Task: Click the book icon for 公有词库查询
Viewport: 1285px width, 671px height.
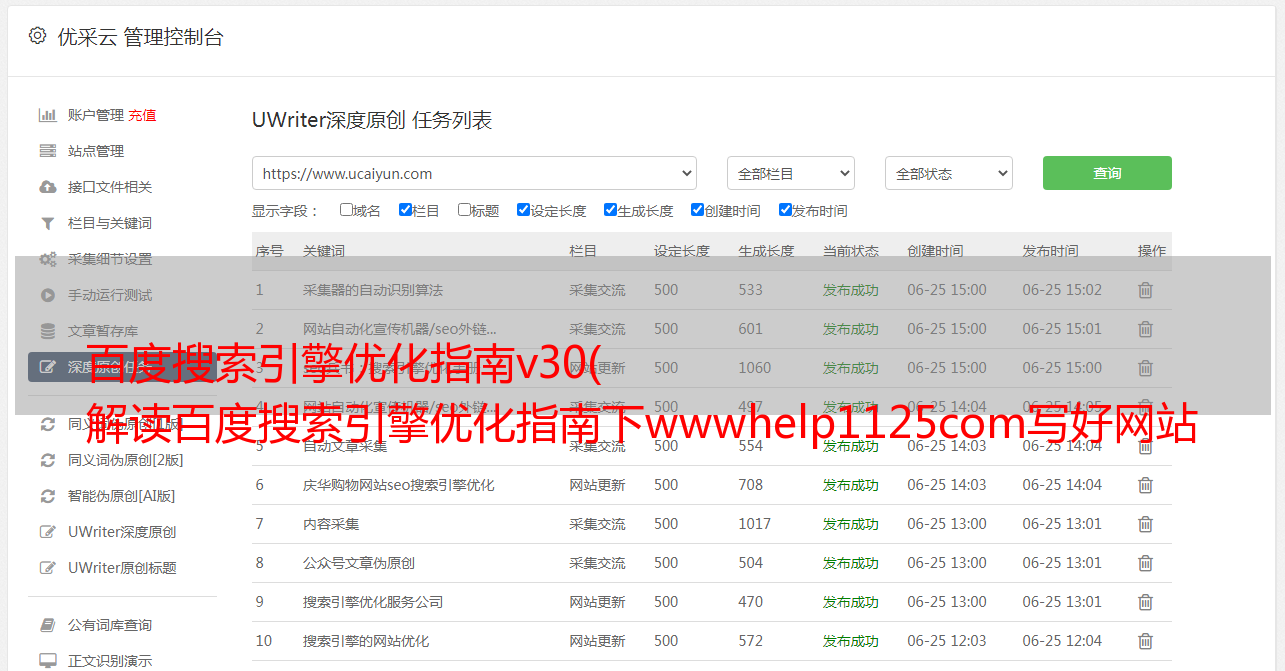Action: pos(47,625)
